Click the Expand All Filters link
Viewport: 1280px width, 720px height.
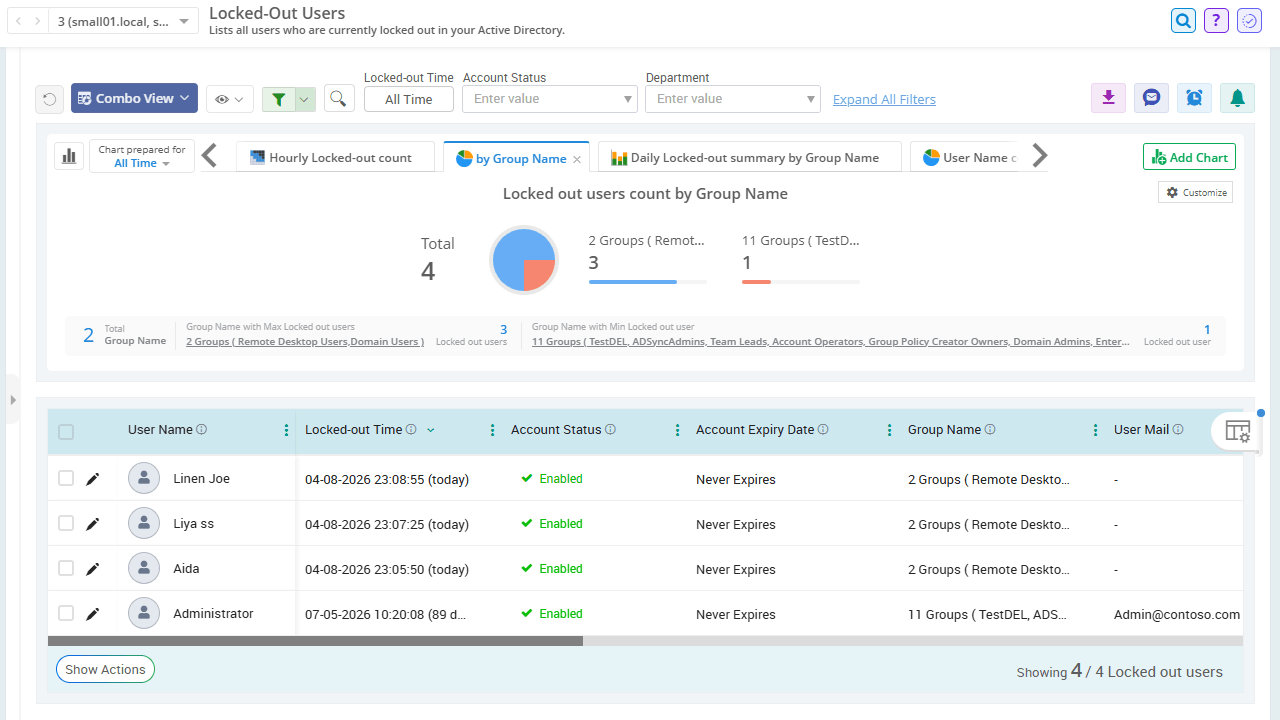coord(884,99)
